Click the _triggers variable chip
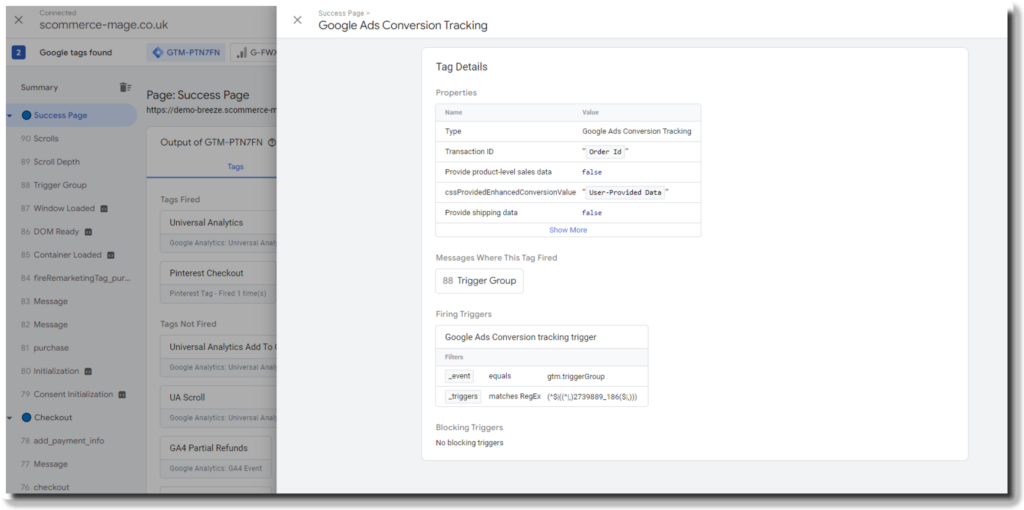 (x=463, y=396)
